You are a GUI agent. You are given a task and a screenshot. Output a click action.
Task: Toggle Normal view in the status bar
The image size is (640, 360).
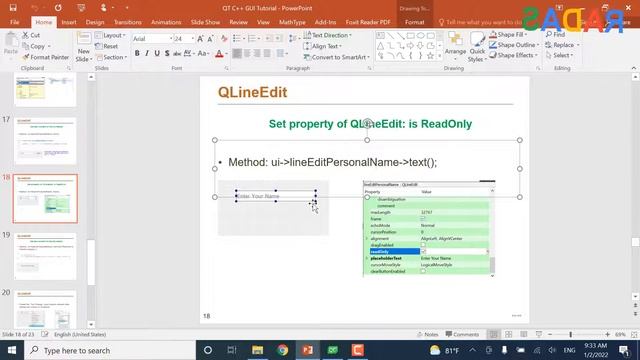pyautogui.click(x=493, y=334)
